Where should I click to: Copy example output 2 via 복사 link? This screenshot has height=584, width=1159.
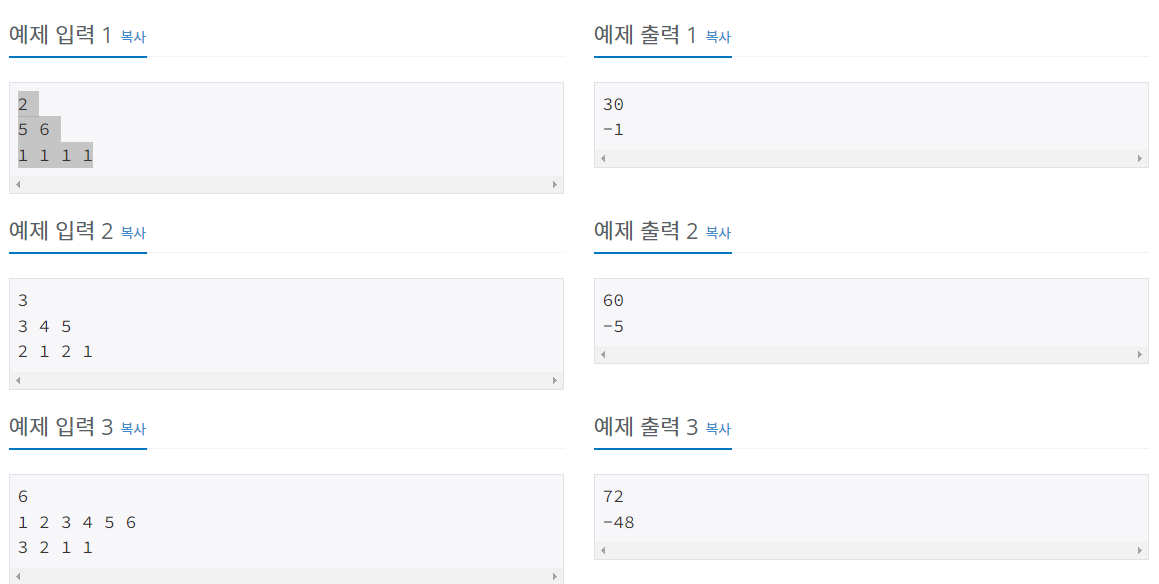pos(718,232)
